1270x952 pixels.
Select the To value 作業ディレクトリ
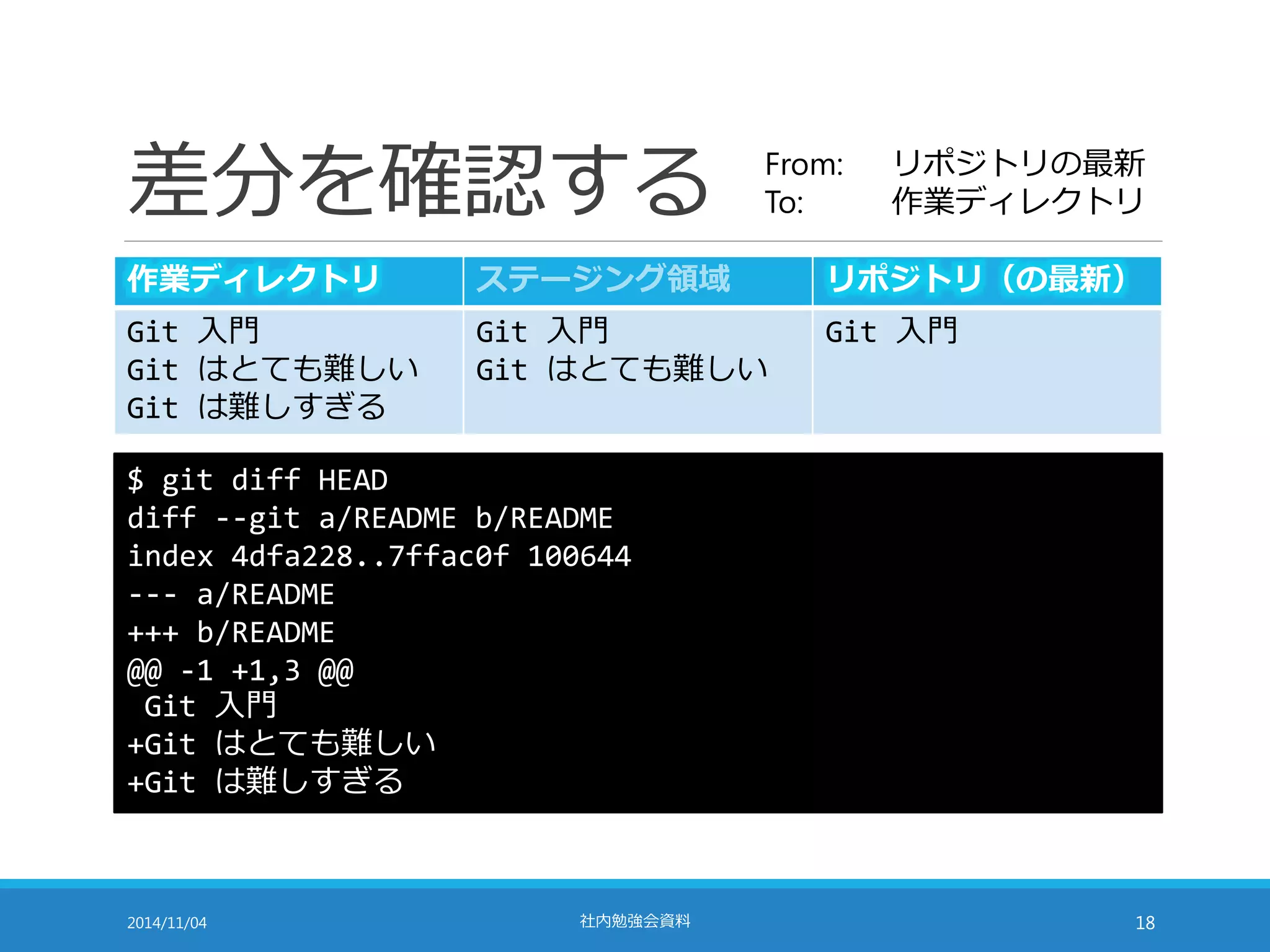[1017, 201]
